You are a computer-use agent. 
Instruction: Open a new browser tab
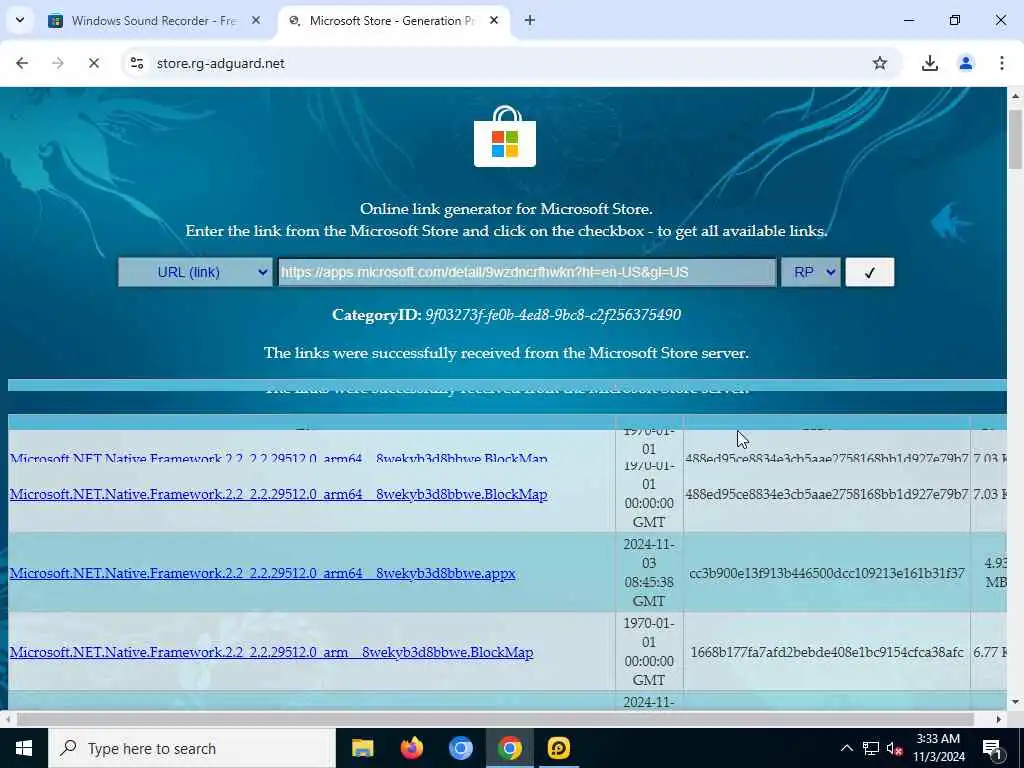[530, 20]
